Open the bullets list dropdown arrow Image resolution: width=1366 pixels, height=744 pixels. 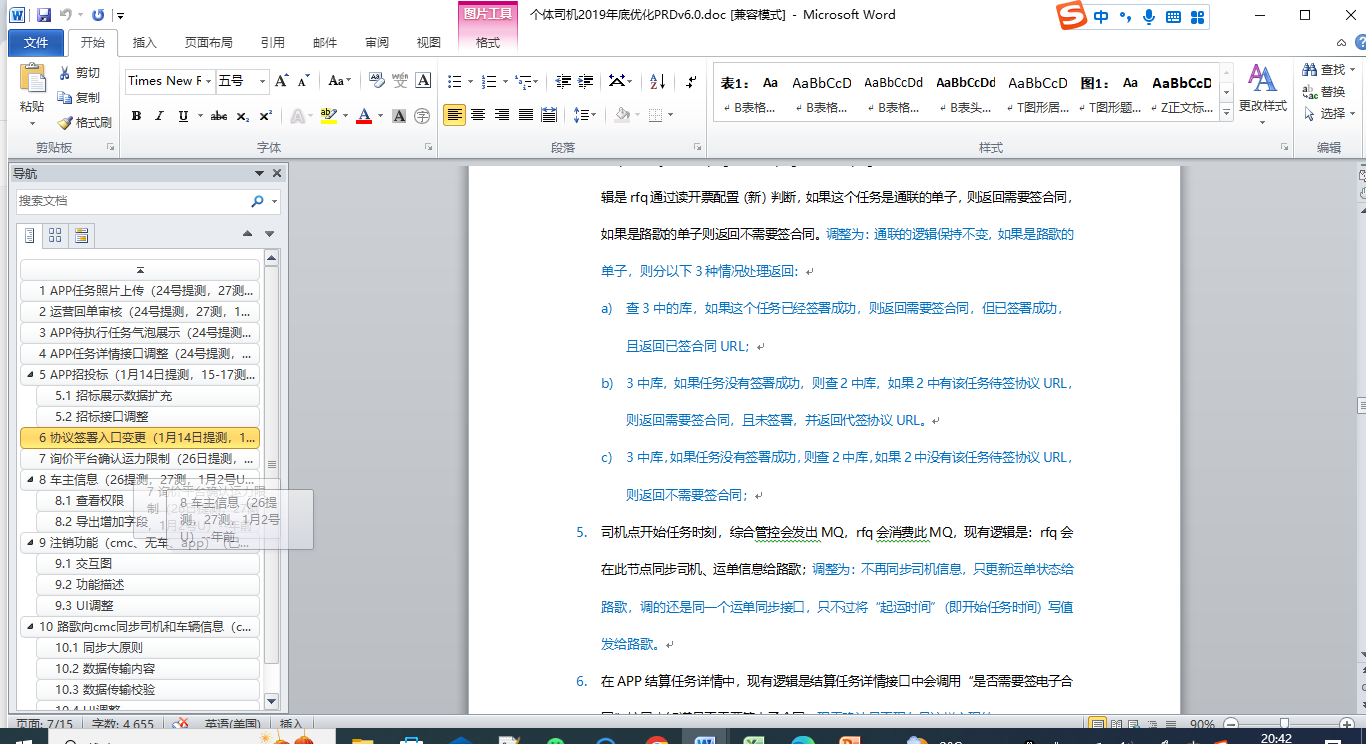(470, 81)
